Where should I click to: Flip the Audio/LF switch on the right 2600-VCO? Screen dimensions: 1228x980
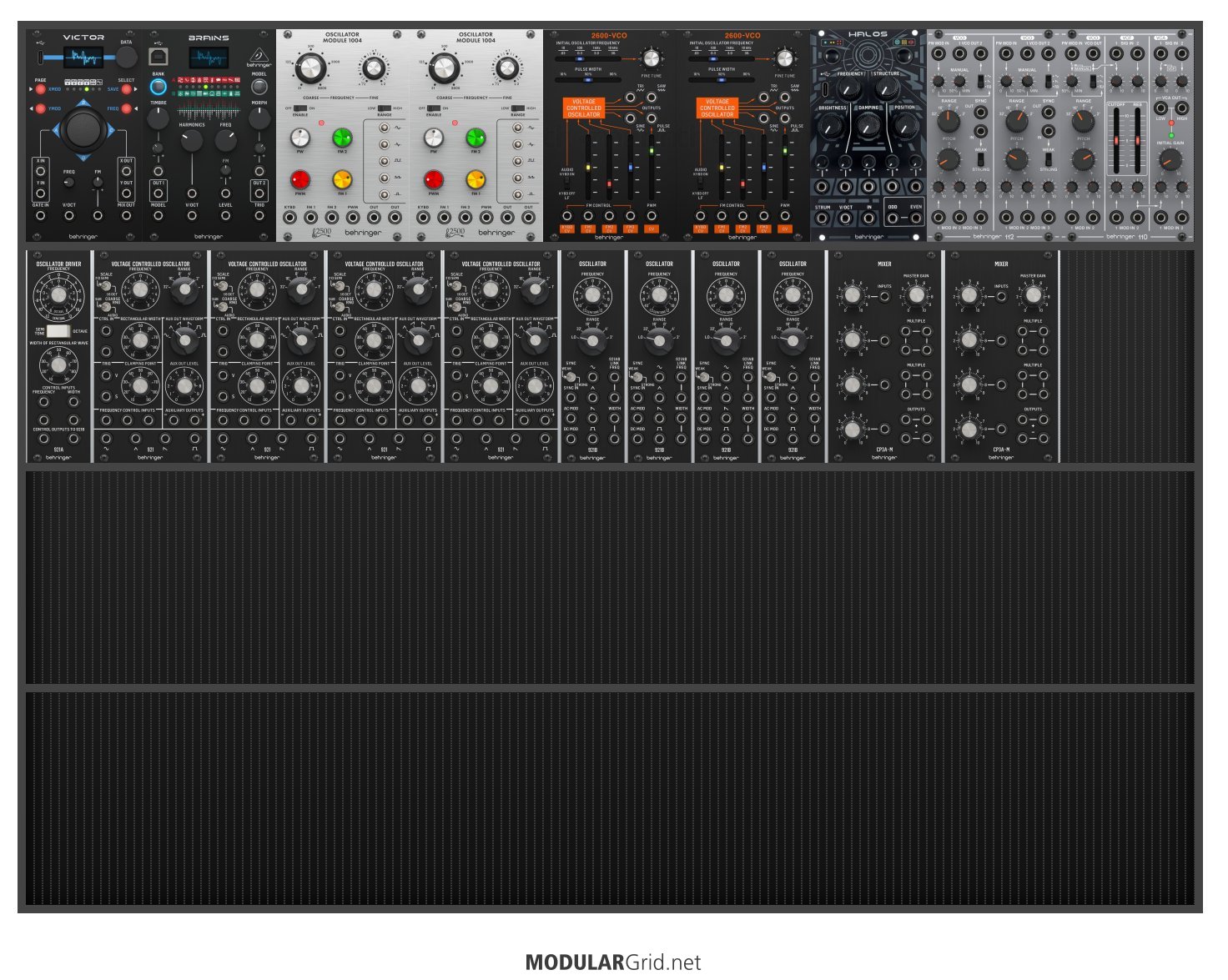tap(700, 183)
